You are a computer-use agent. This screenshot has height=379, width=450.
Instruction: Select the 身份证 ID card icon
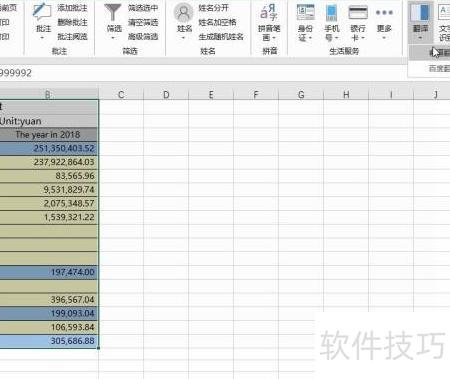click(x=305, y=13)
